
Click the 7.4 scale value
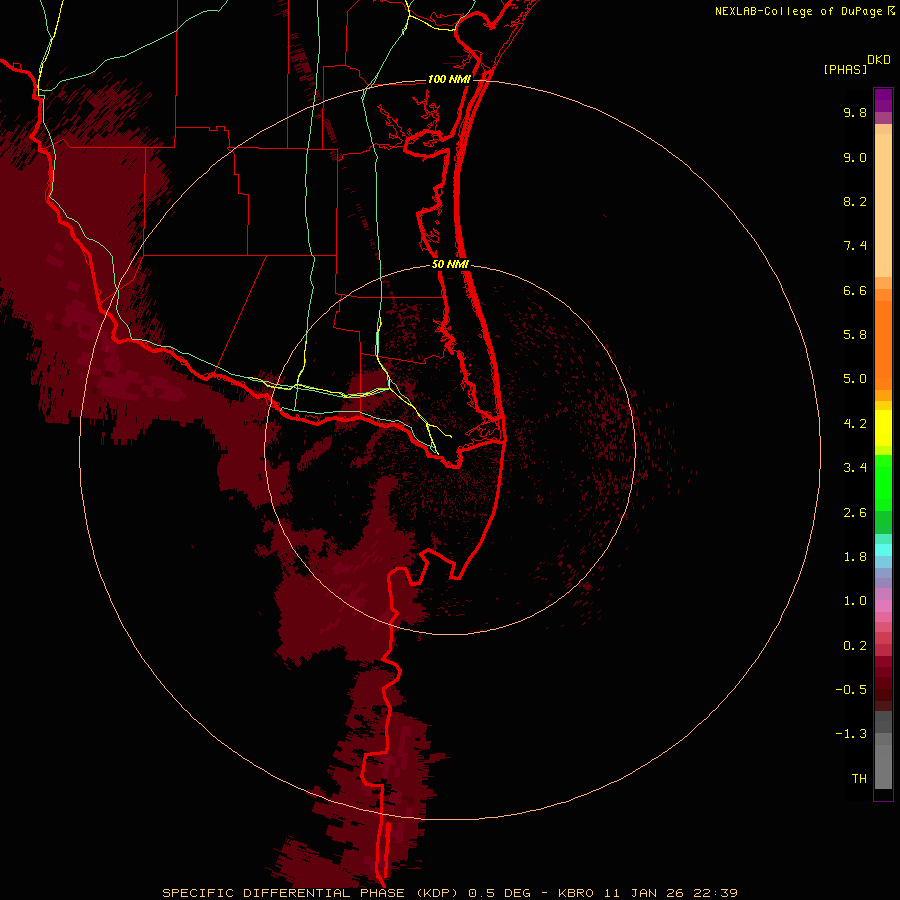coord(855,246)
